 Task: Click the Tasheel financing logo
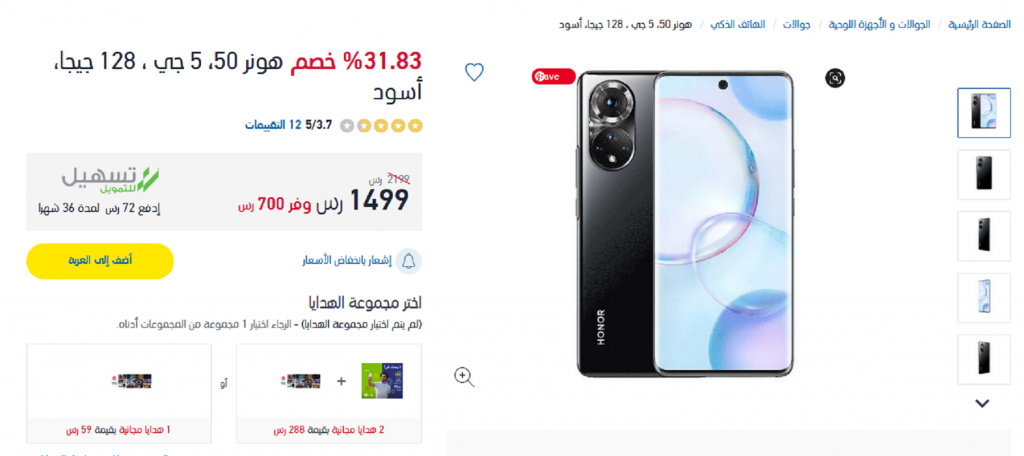pyautogui.click(x=111, y=180)
